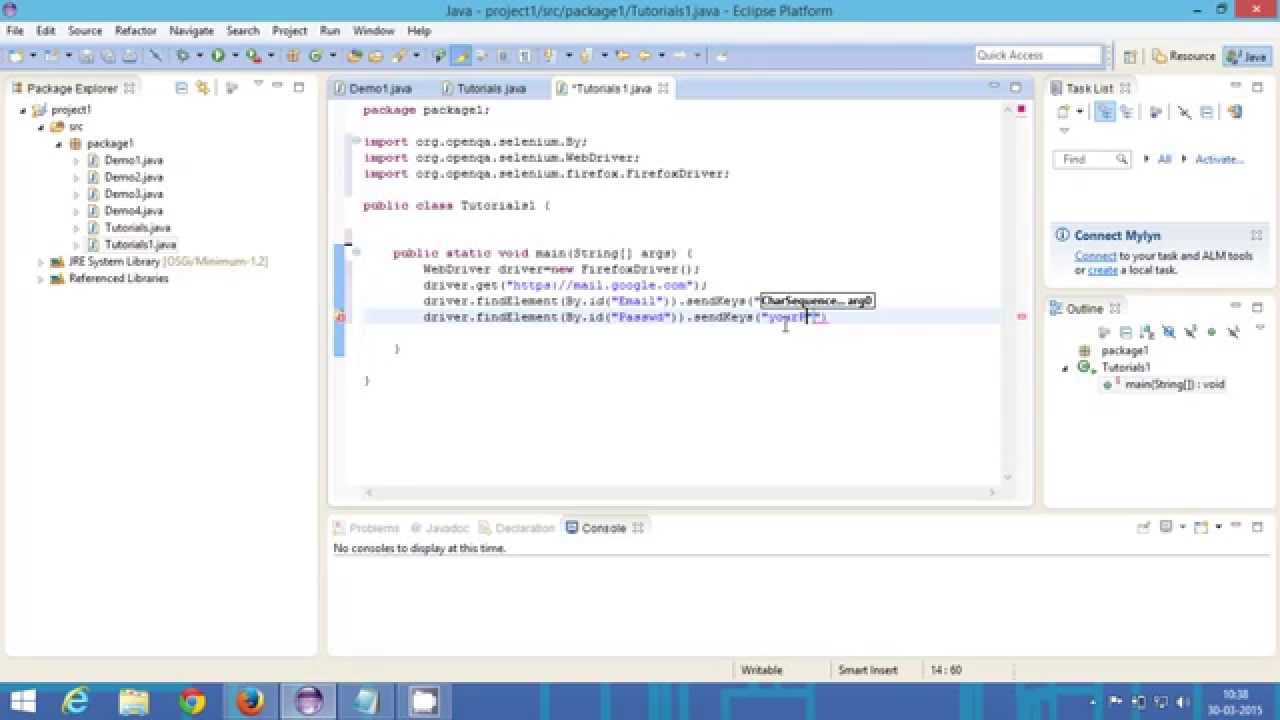
Task: Switch to the Problems tab
Action: click(x=367, y=528)
